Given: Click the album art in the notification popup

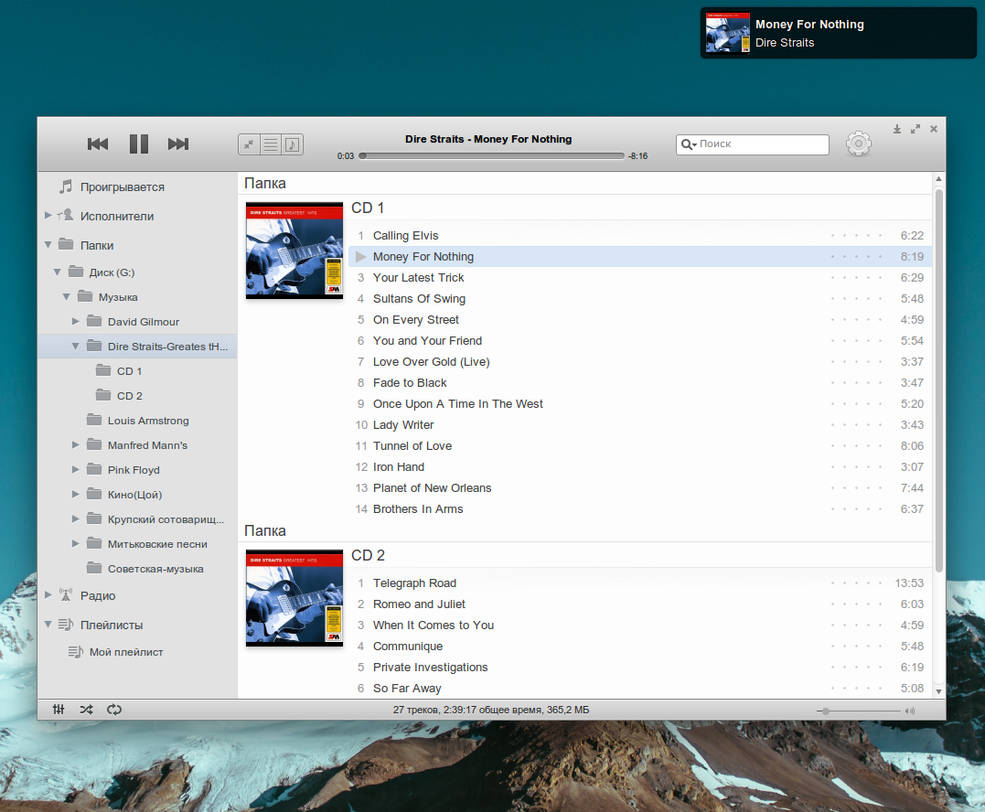Looking at the screenshot, I should (727, 33).
